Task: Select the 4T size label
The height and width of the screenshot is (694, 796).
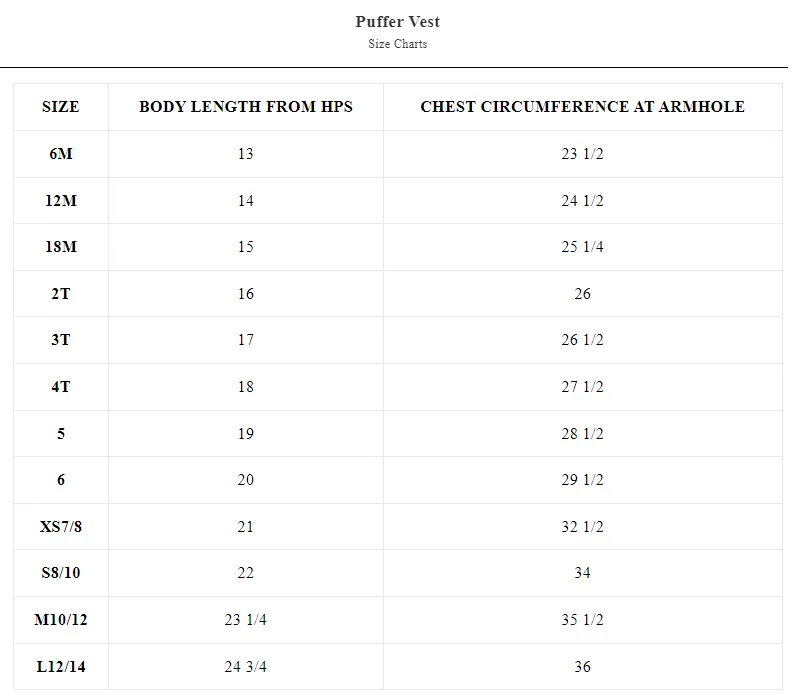Action: (x=61, y=387)
